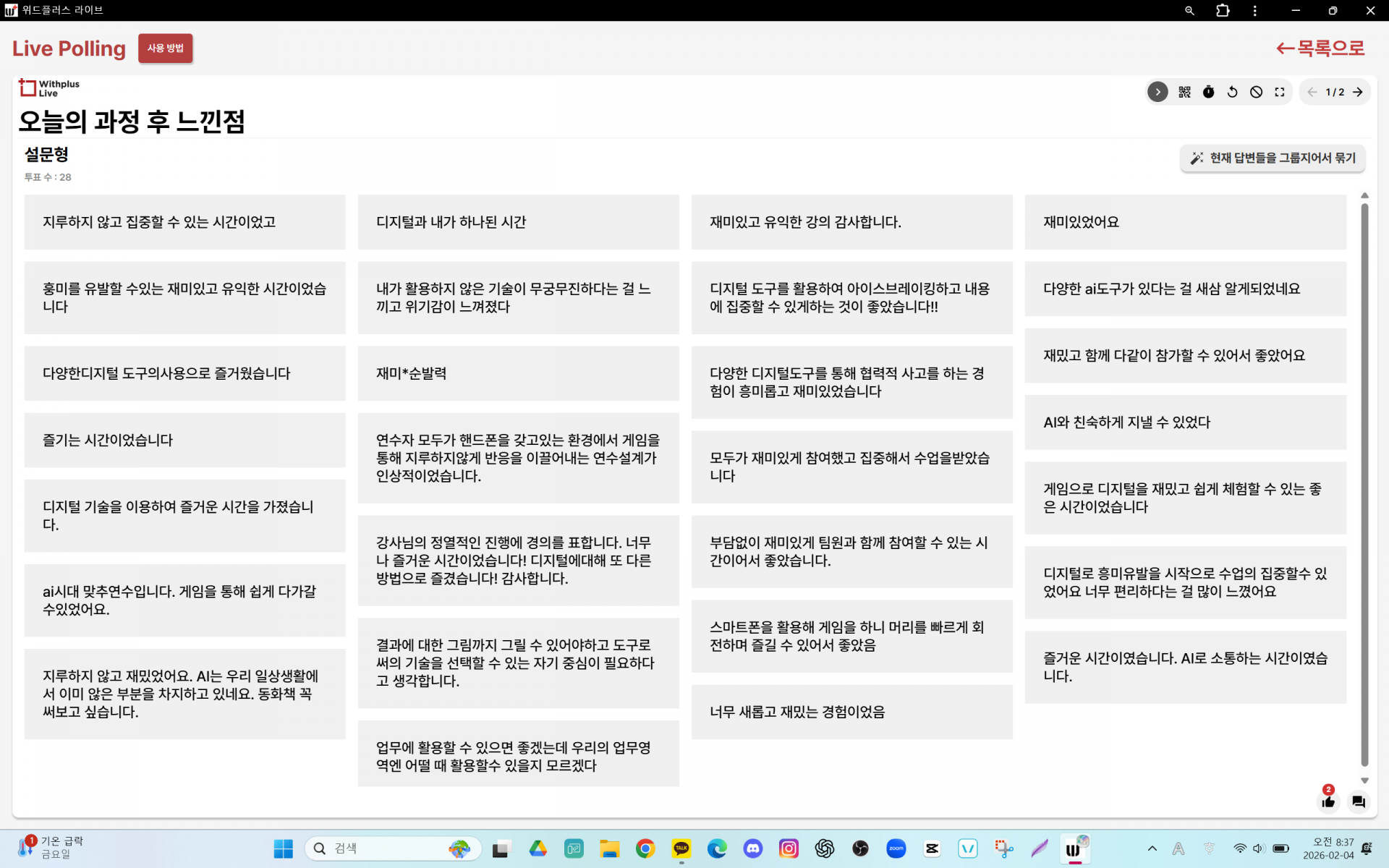
Task: Open browser extensions puzzle icon
Action: point(1223,11)
